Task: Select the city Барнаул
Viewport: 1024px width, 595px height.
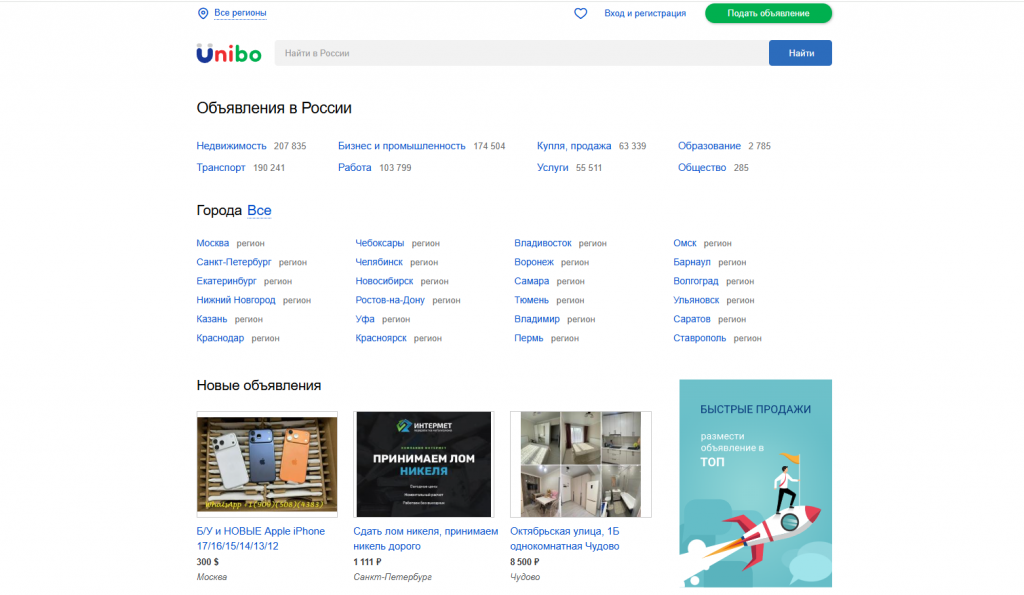Action: pos(692,262)
